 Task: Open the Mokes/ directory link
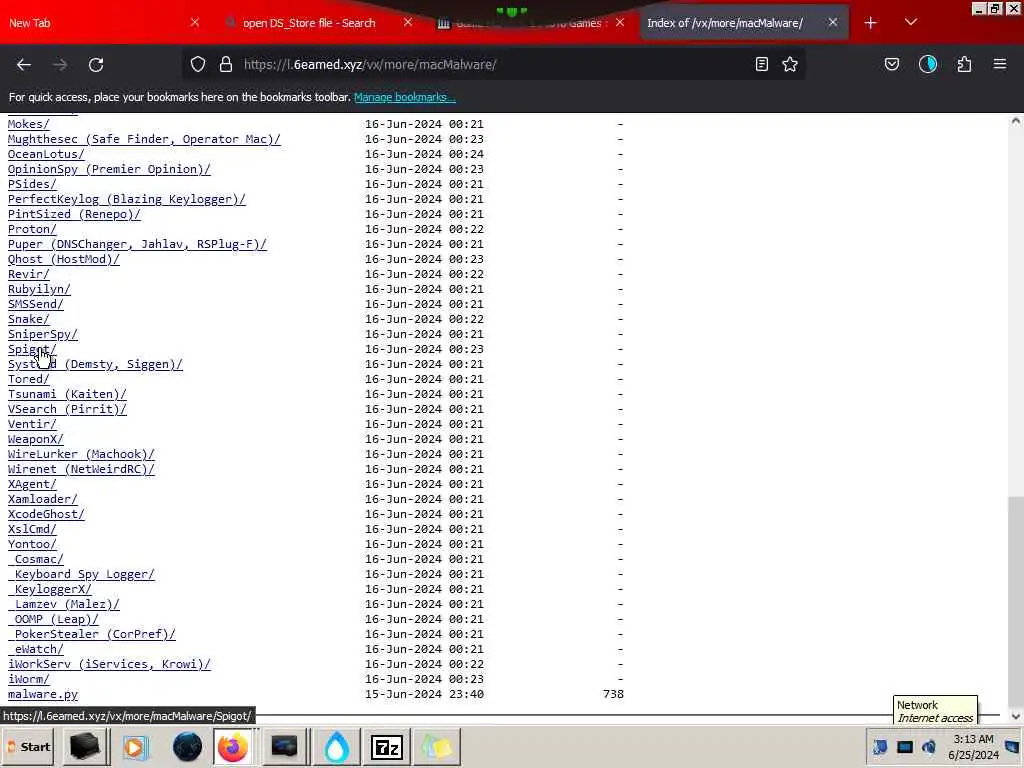click(x=28, y=124)
